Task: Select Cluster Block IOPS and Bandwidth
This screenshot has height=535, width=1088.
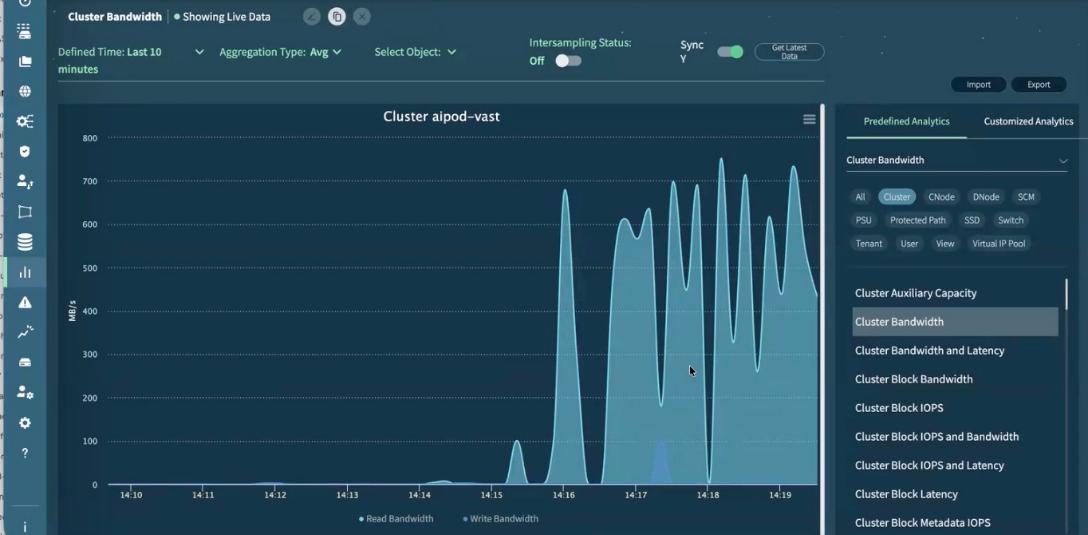Action: (955, 436)
